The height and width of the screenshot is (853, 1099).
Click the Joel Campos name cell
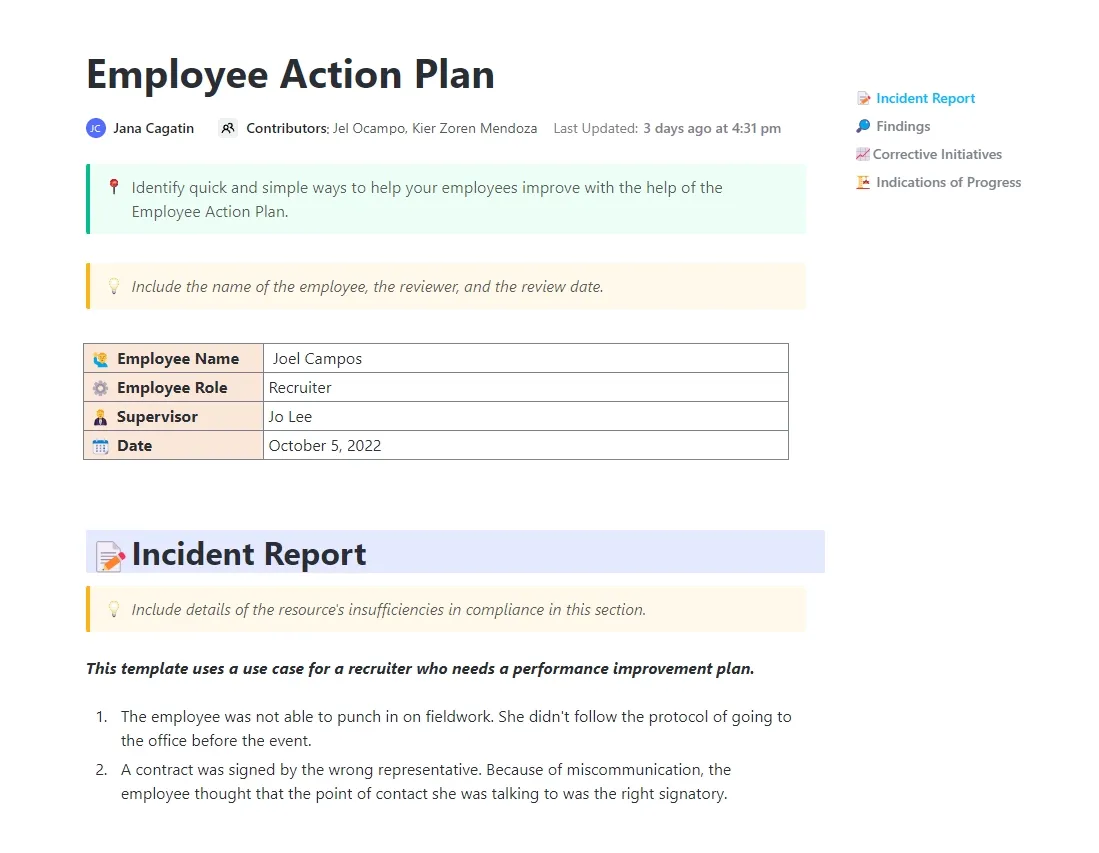[526, 358]
